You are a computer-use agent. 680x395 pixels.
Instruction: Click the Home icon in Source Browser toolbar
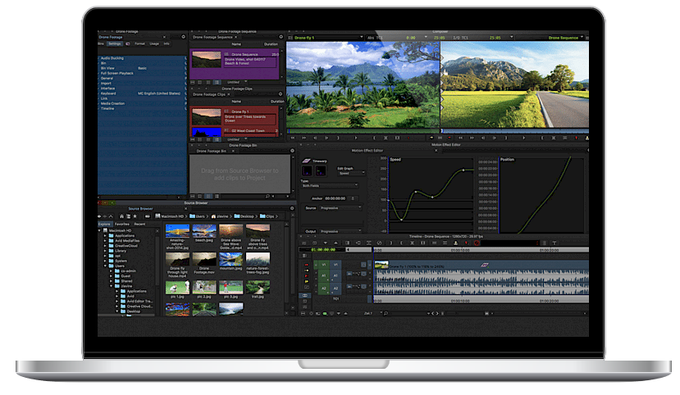(121, 216)
